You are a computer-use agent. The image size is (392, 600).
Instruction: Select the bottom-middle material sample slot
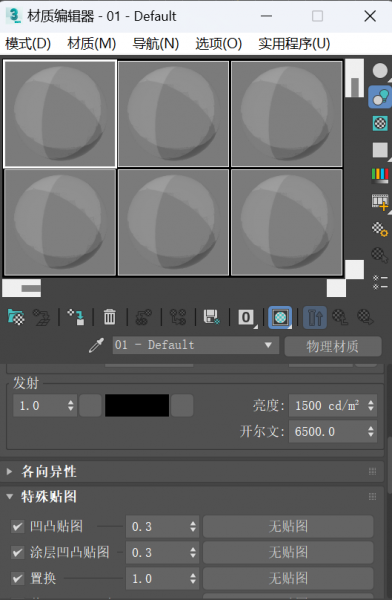[173, 222]
